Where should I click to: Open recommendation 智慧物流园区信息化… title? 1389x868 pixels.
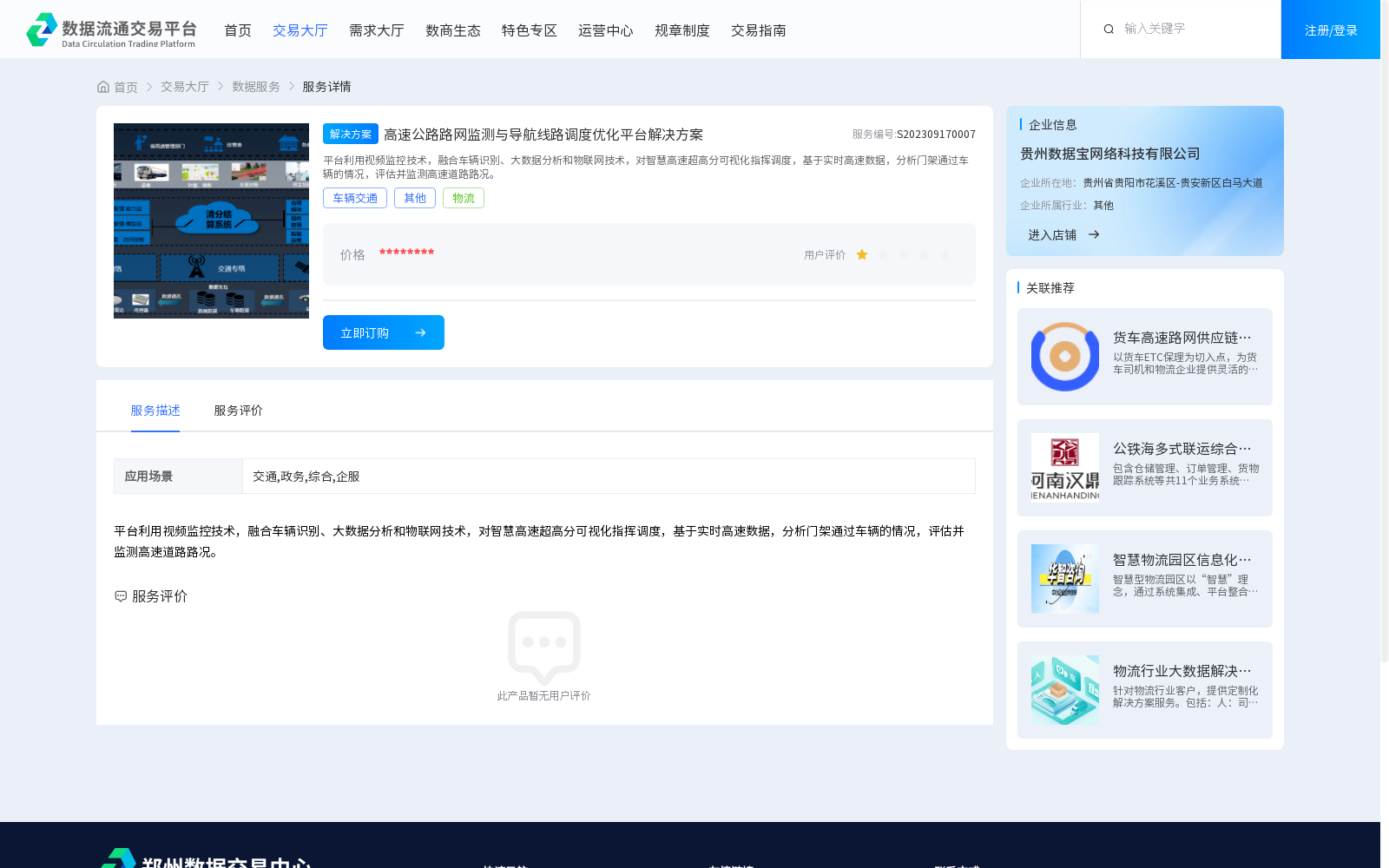1182,560
